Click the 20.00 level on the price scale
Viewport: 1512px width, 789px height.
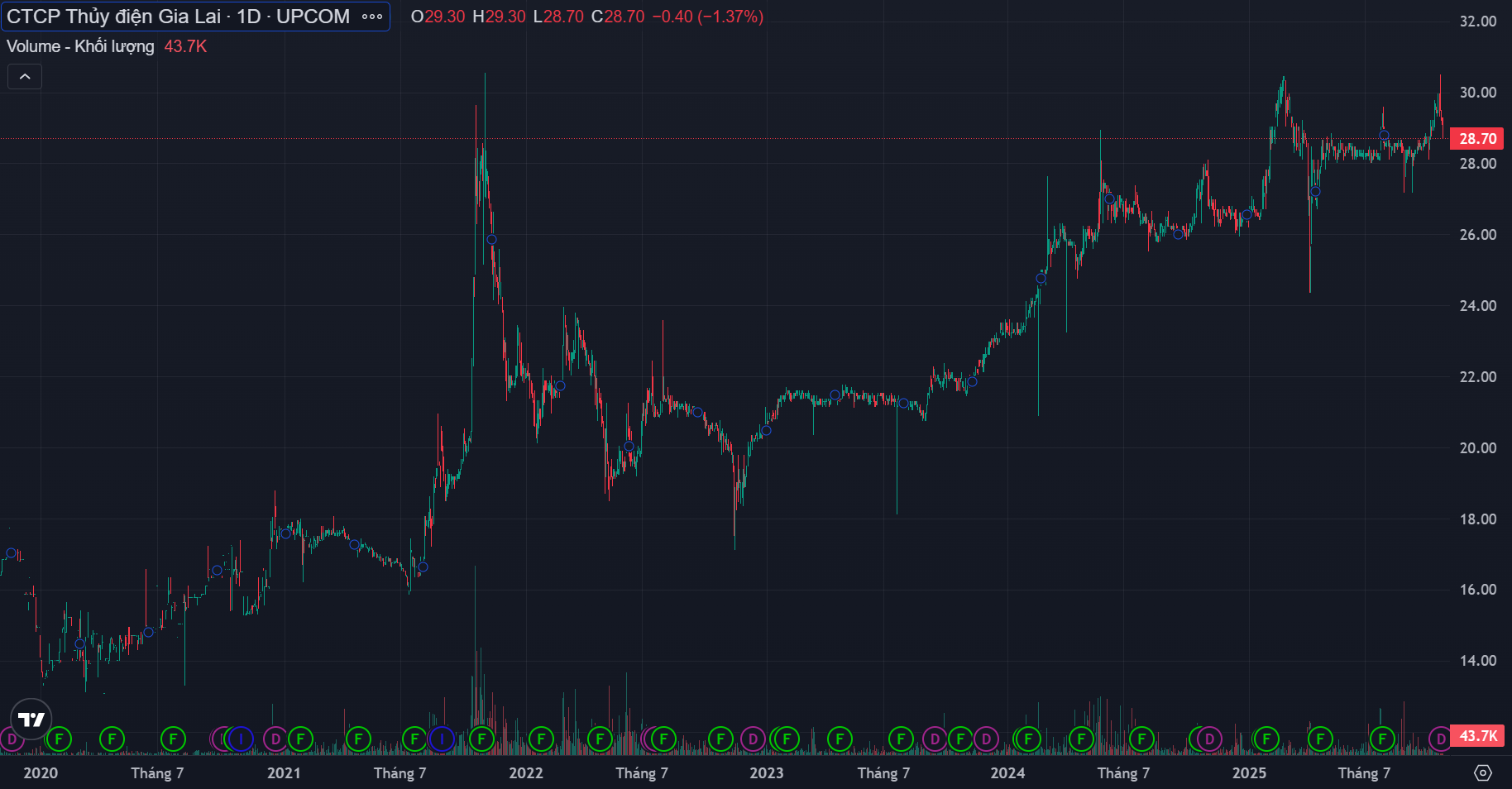[1477, 448]
